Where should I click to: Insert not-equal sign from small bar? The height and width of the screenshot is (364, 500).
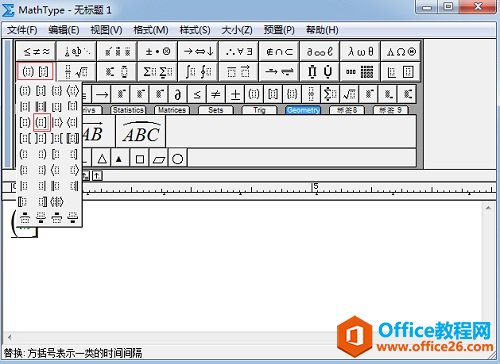click(x=216, y=95)
